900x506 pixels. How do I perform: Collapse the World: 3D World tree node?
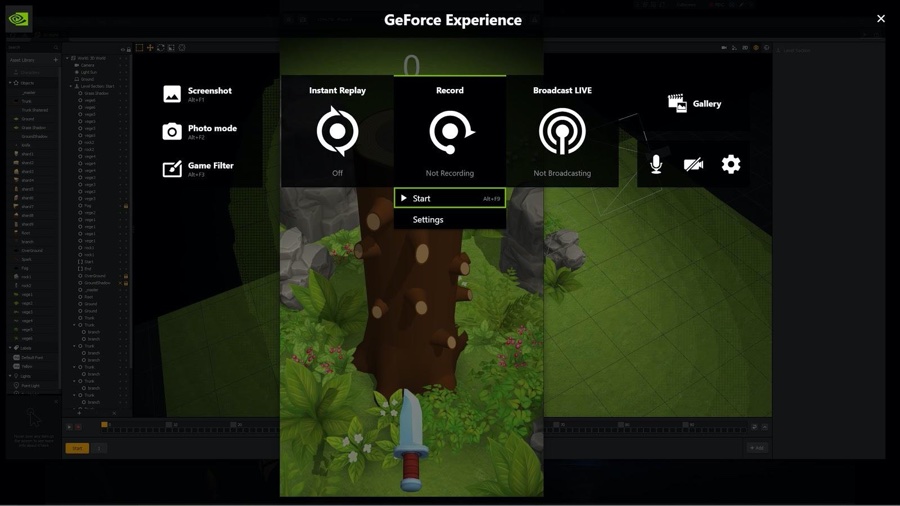pyautogui.click(x=67, y=58)
